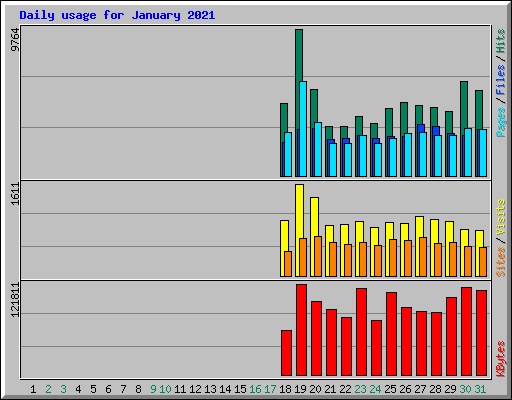Click the cyan Pages bar for day 19
The height and width of the screenshot is (400, 512).
[x=303, y=129]
